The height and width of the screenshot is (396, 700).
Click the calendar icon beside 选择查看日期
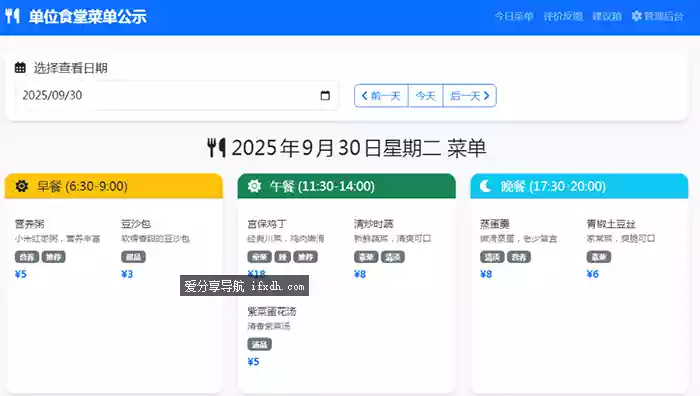(20, 68)
